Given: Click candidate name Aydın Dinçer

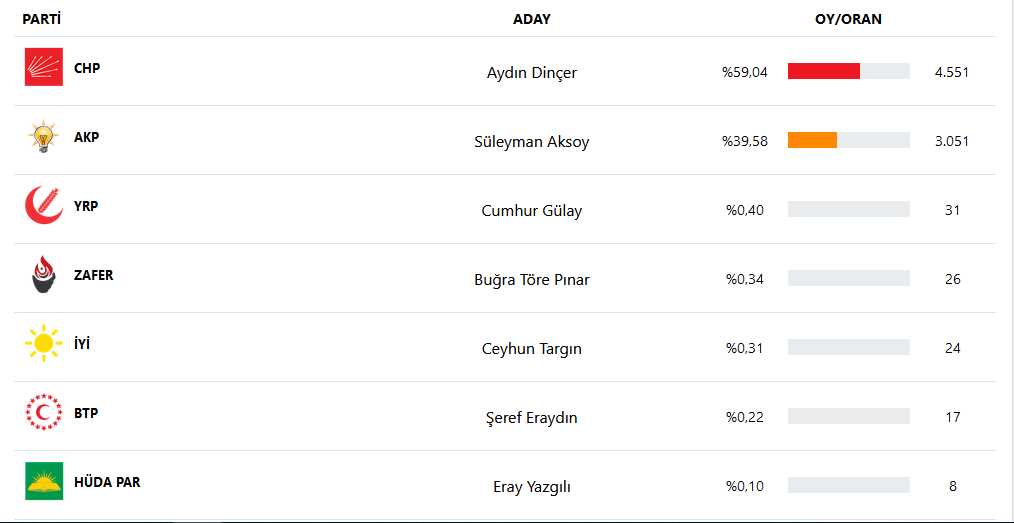Looking at the screenshot, I should point(531,73).
